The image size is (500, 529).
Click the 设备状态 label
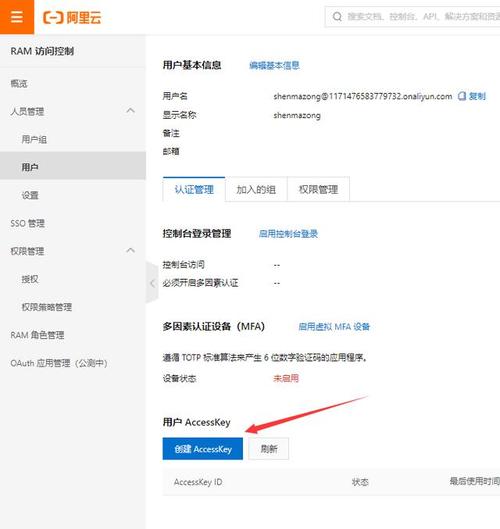point(179,379)
